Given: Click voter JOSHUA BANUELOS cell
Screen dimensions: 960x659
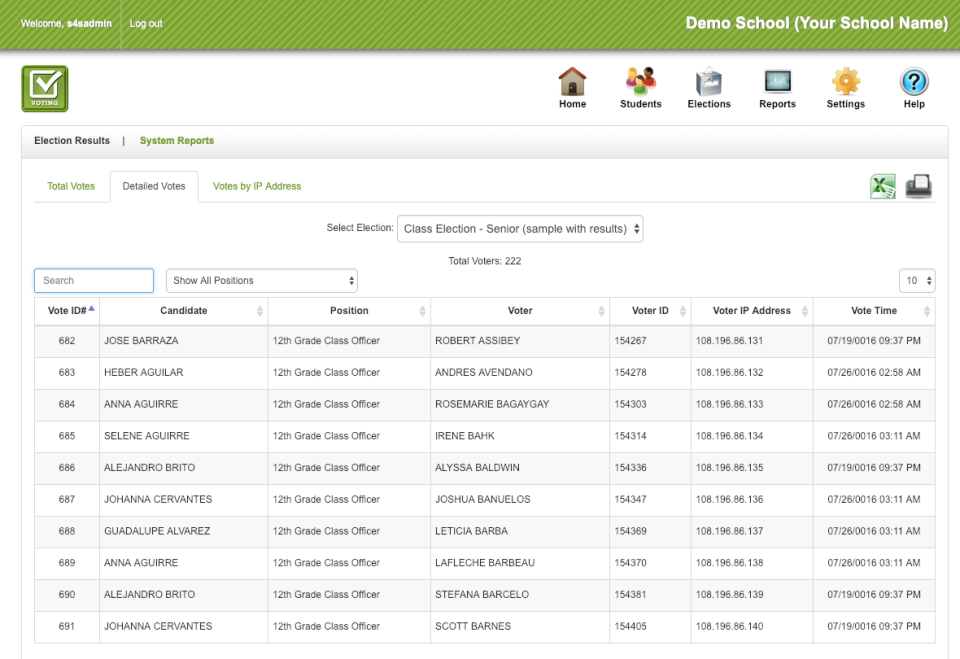Looking at the screenshot, I should point(520,500).
